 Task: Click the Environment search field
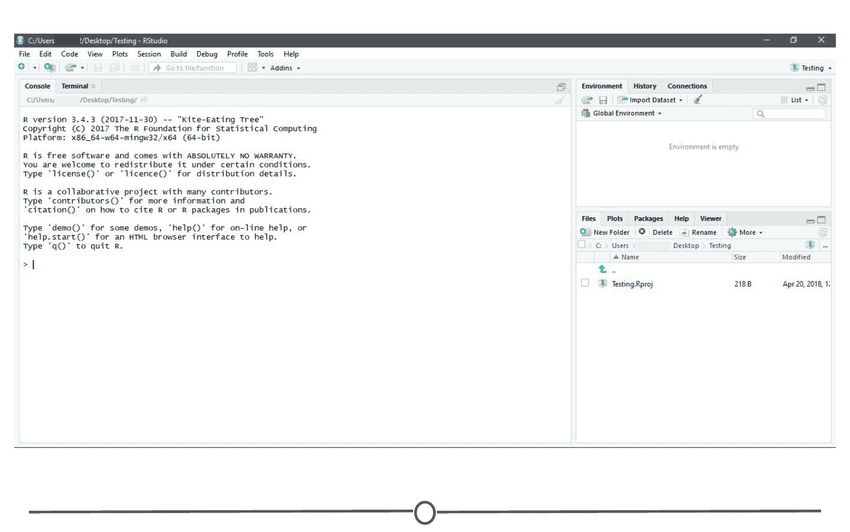[790, 113]
